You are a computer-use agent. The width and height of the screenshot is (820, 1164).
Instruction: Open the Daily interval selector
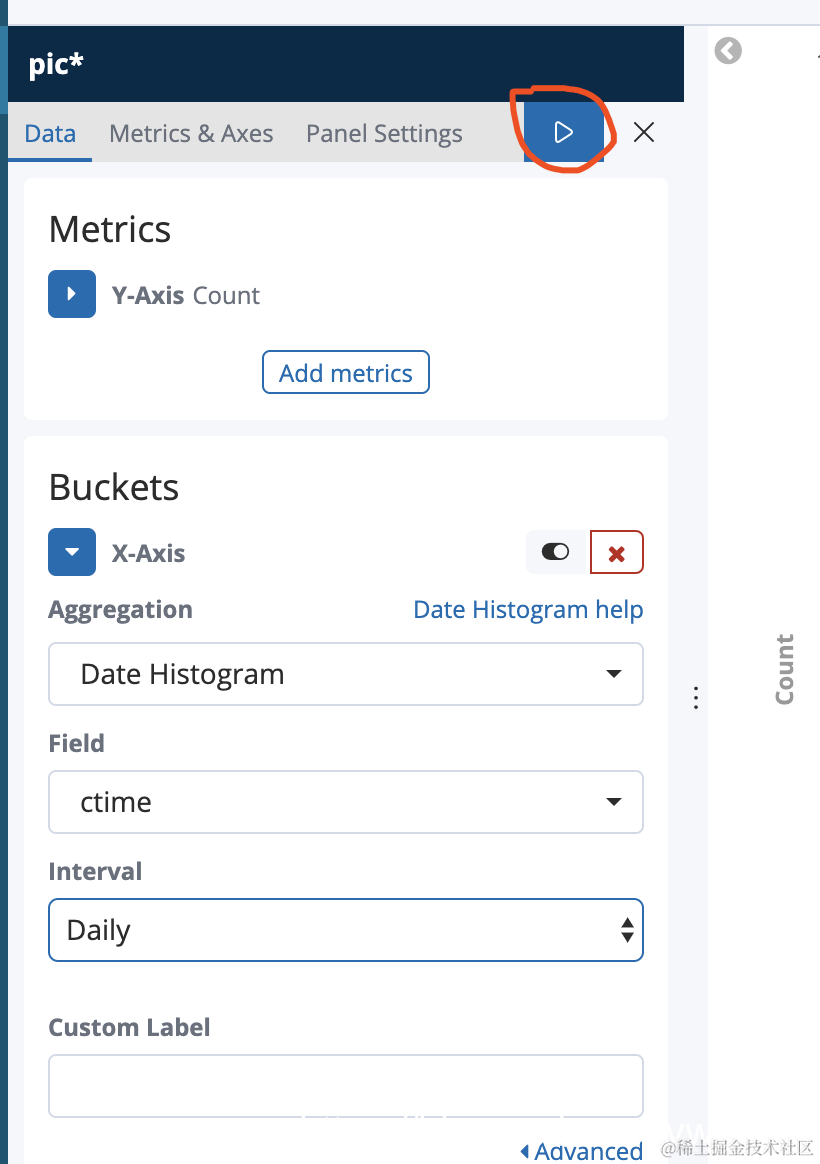tap(346, 930)
